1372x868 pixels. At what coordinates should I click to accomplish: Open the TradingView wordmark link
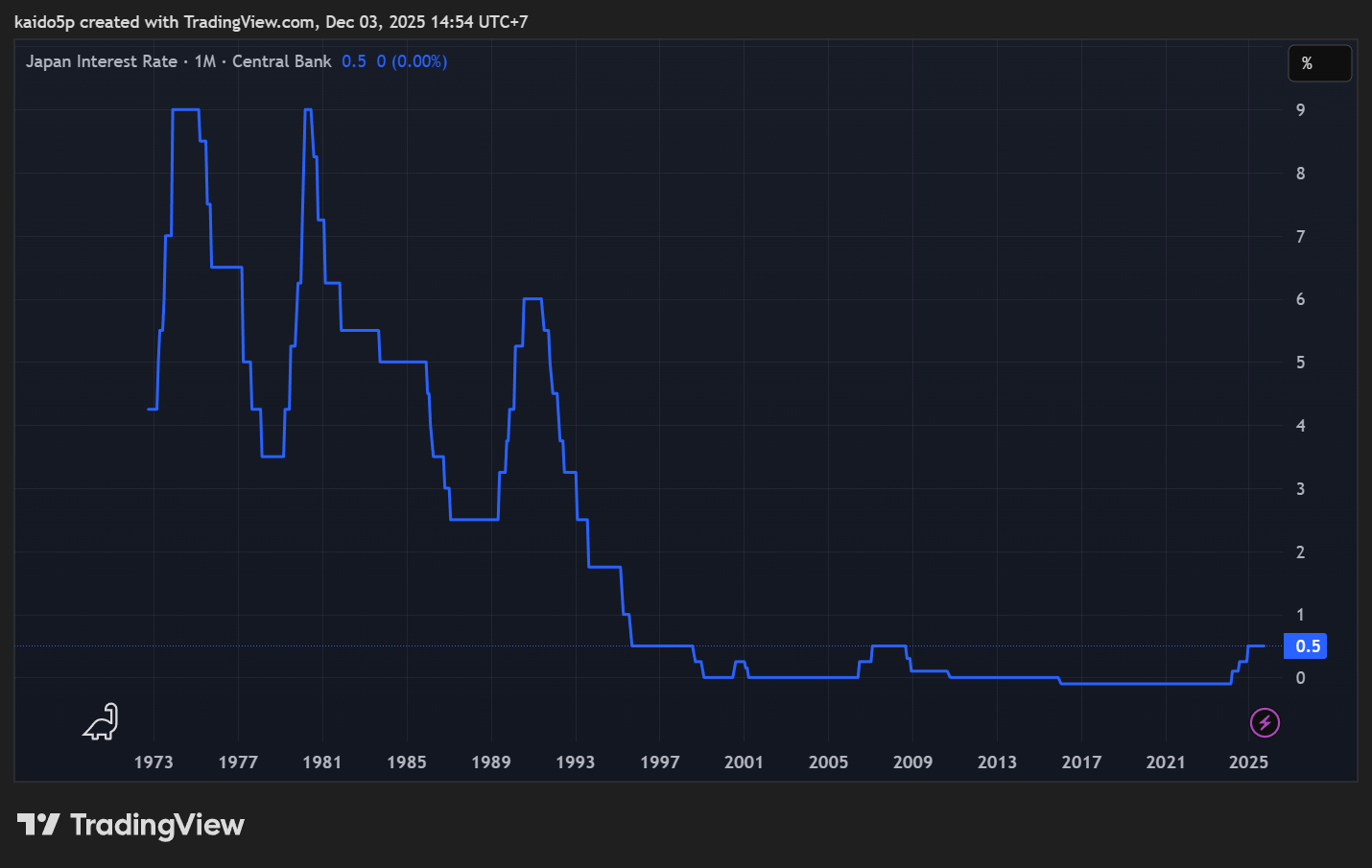pyautogui.click(x=157, y=825)
